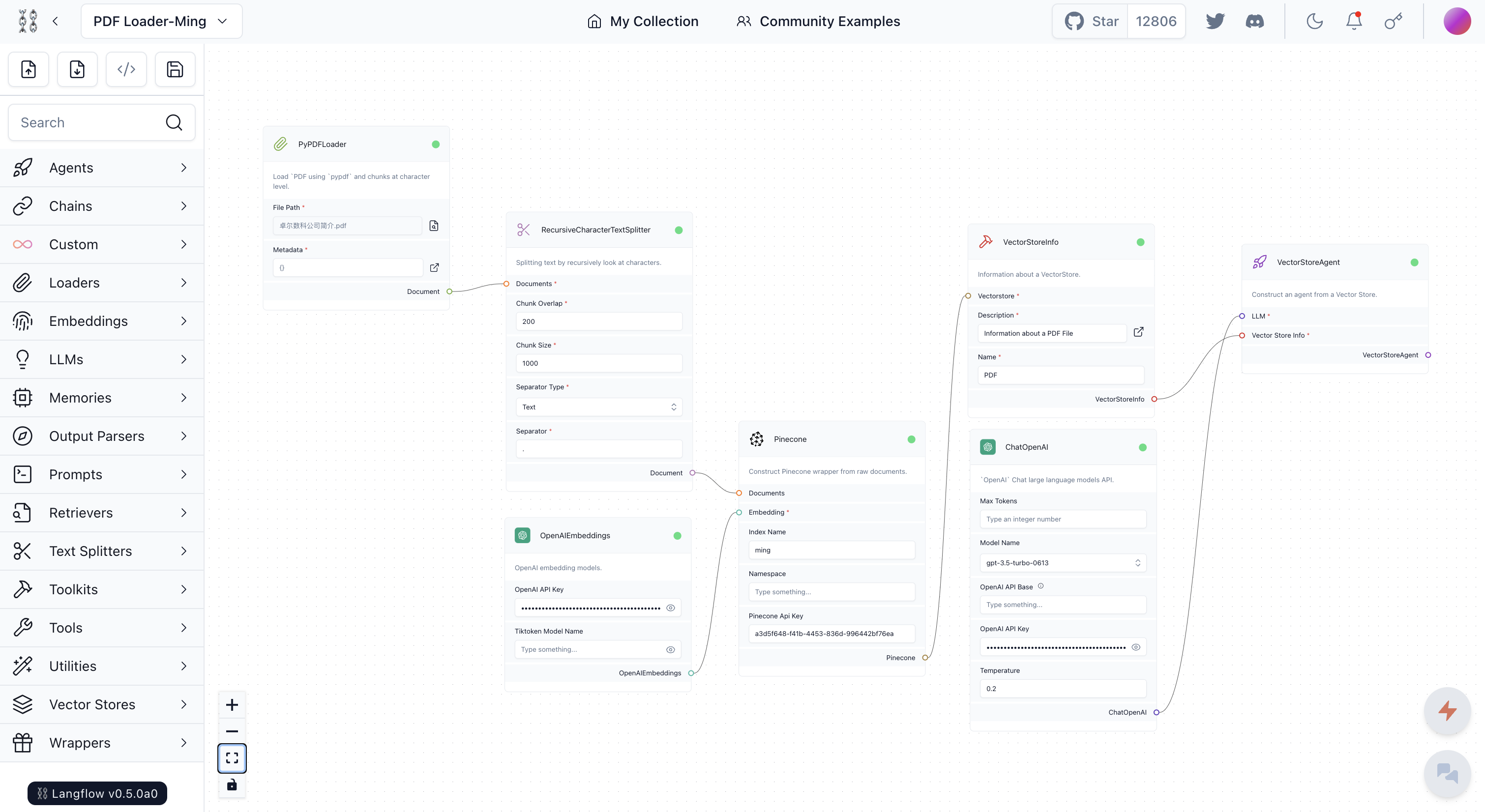Screen dimensions: 1485x812
Task: Open the Discord link icon
Action: tap(1254, 21)
